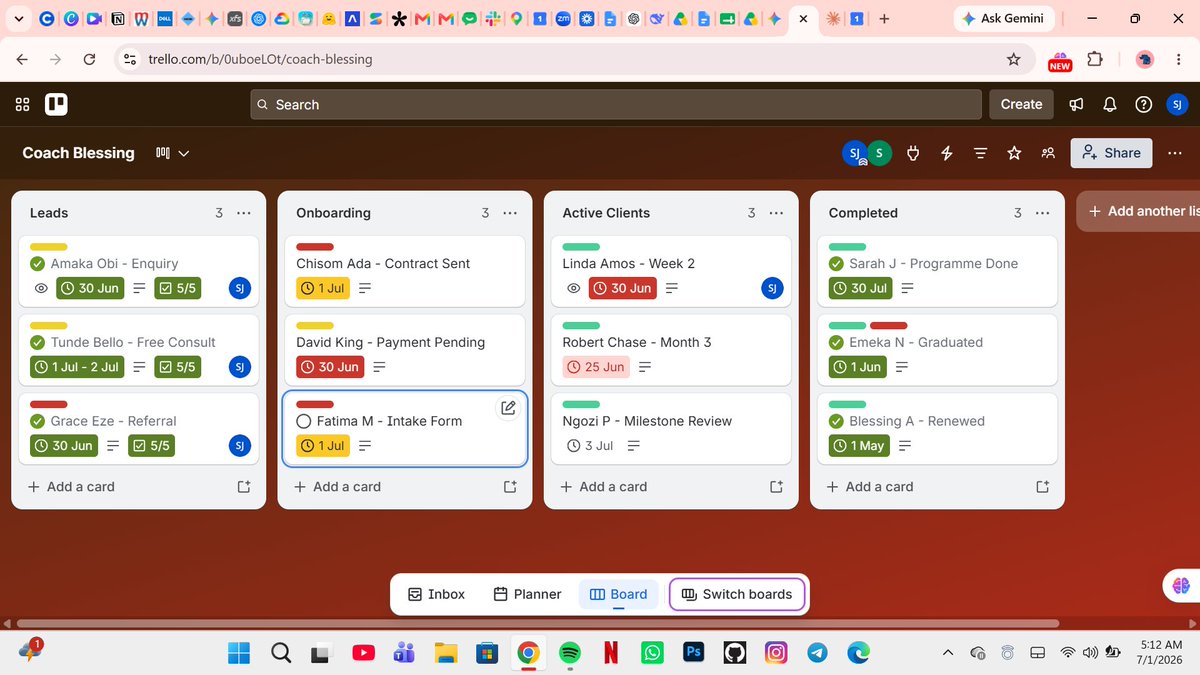Open the notifications bell icon
The width and height of the screenshot is (1200, 675).
(1110, 104)
